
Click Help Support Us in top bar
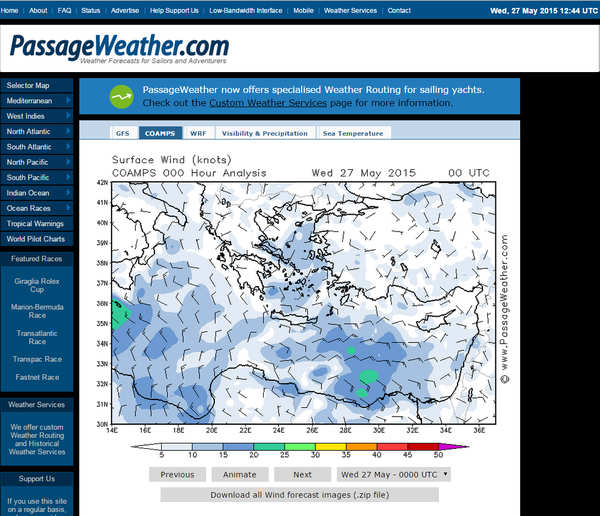click(174, 11)
